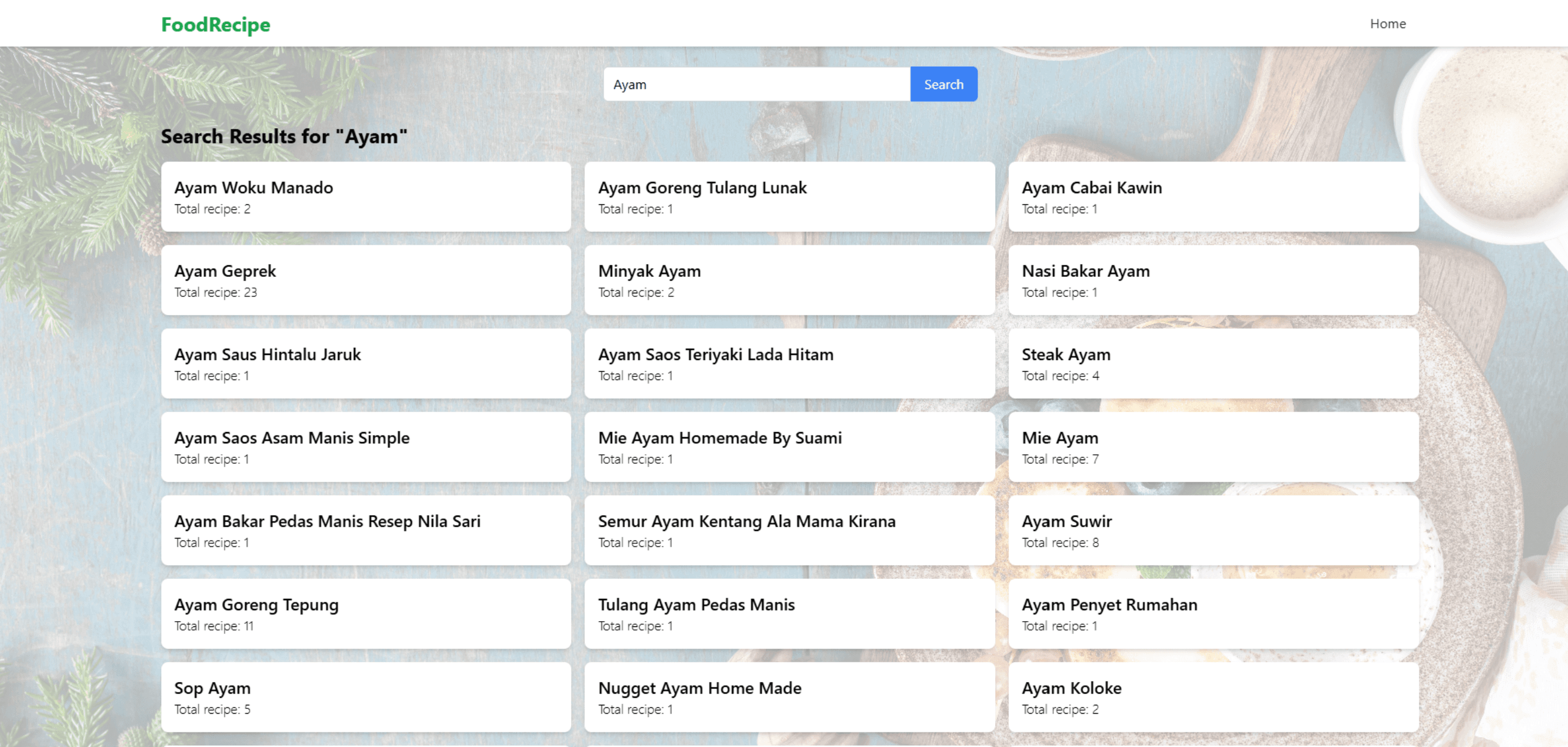
Task: Click inside the search input containing "Ayam"
Action: (x=755, y=84)
